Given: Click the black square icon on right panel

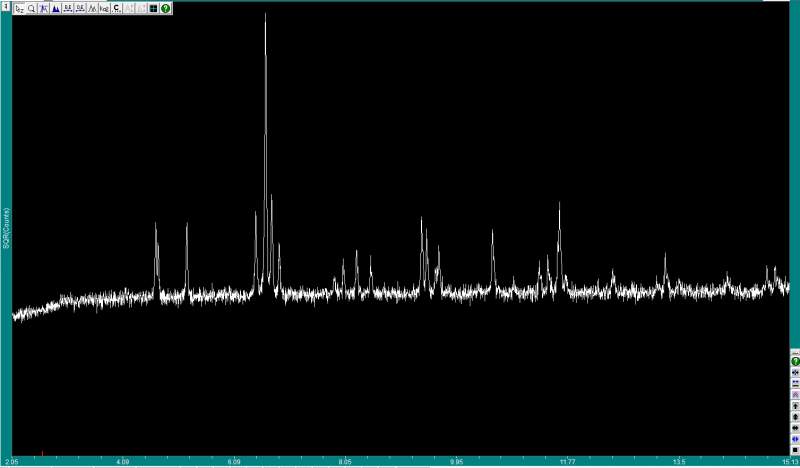Looking at the screenshot, I should click(x=795, y=450).
